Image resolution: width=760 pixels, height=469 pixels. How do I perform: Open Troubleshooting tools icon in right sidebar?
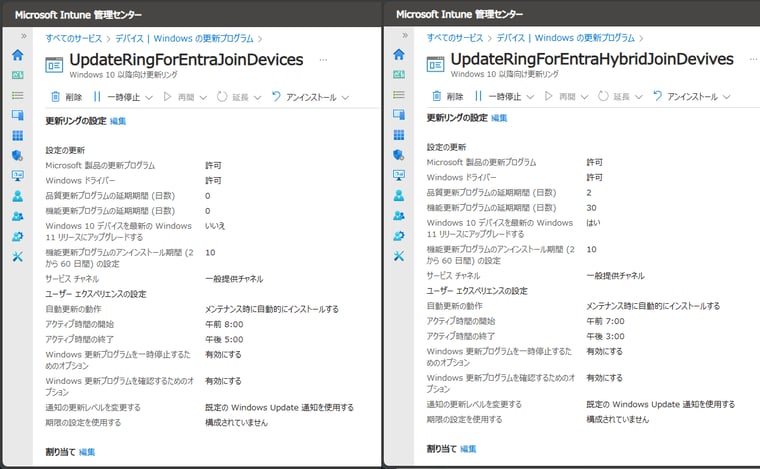pos(399,256)
